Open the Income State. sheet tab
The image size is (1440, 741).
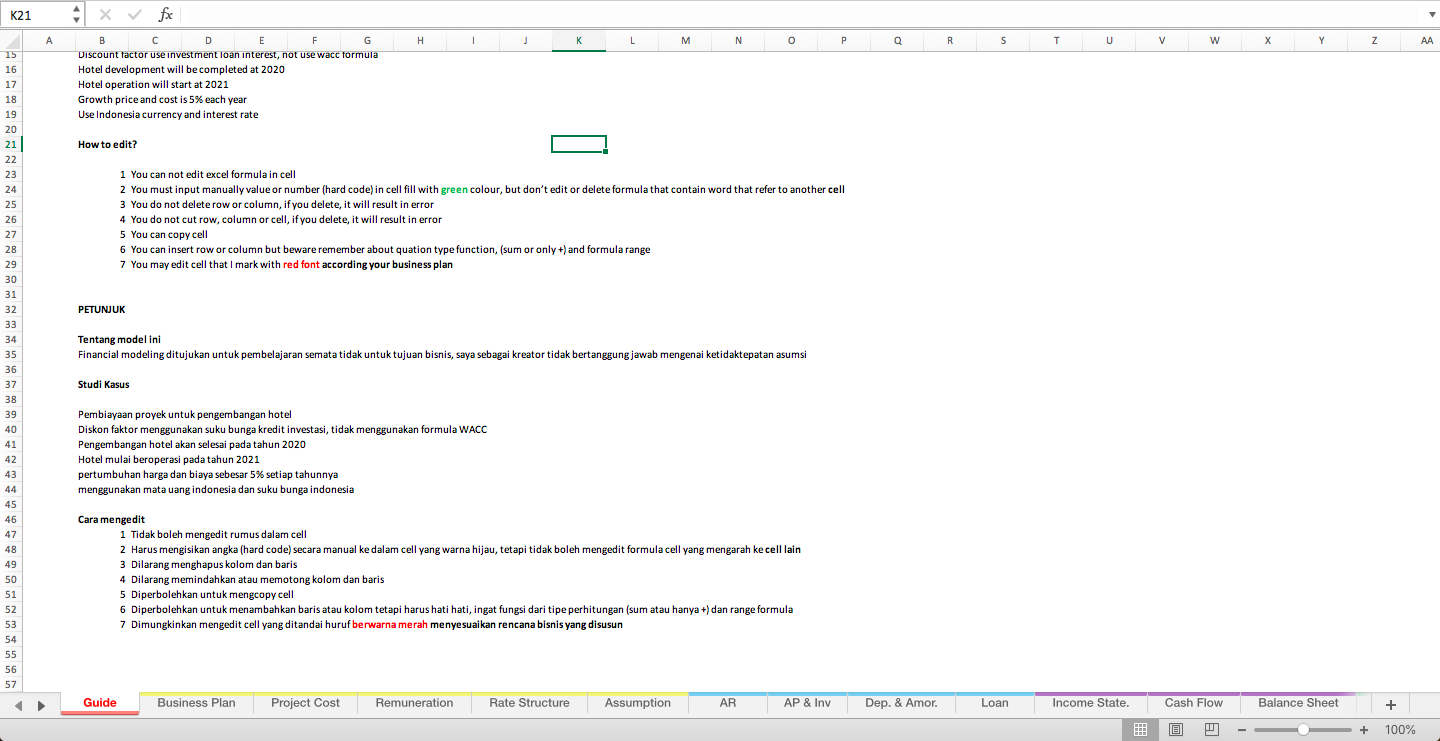pyautogui.click(x=1091, y=703)
